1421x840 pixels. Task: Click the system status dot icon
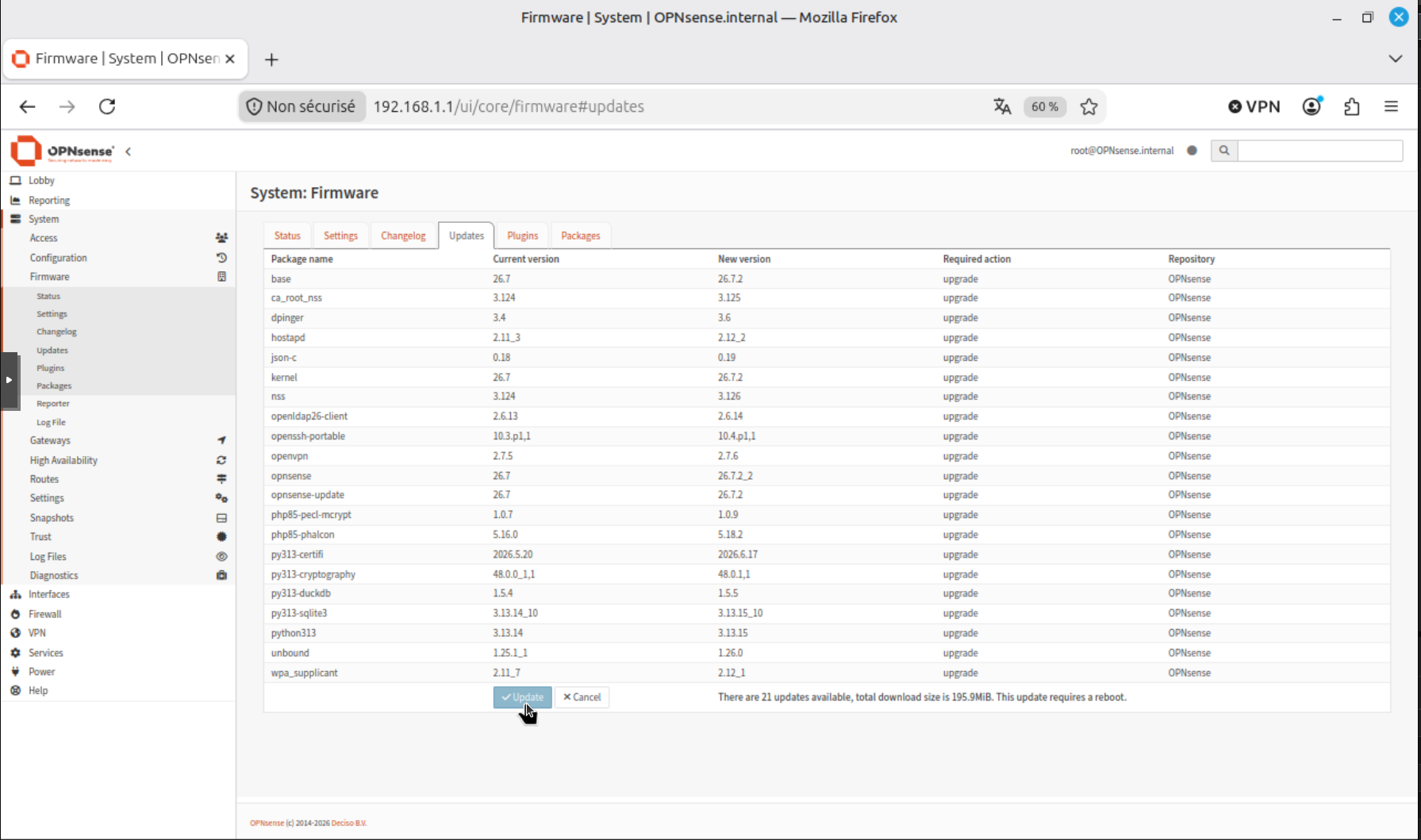[1192, 151]
